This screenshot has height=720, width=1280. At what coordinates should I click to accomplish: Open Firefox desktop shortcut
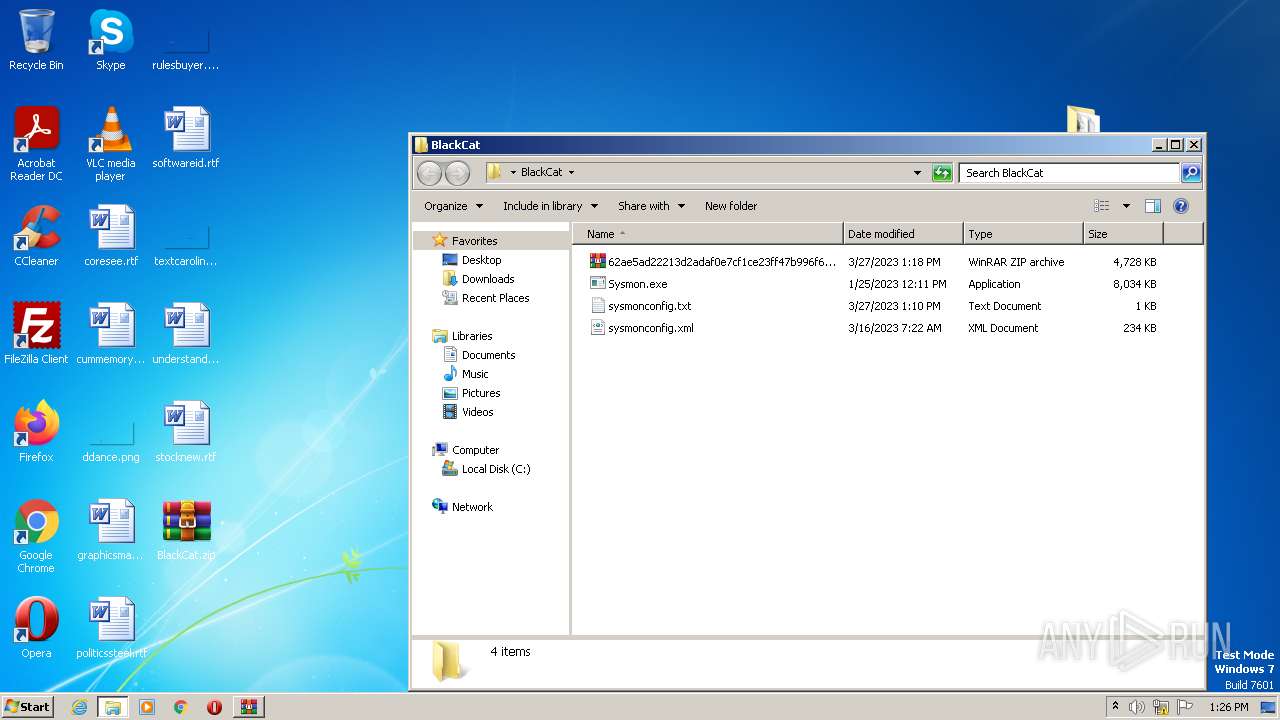(x=36, y=432)
